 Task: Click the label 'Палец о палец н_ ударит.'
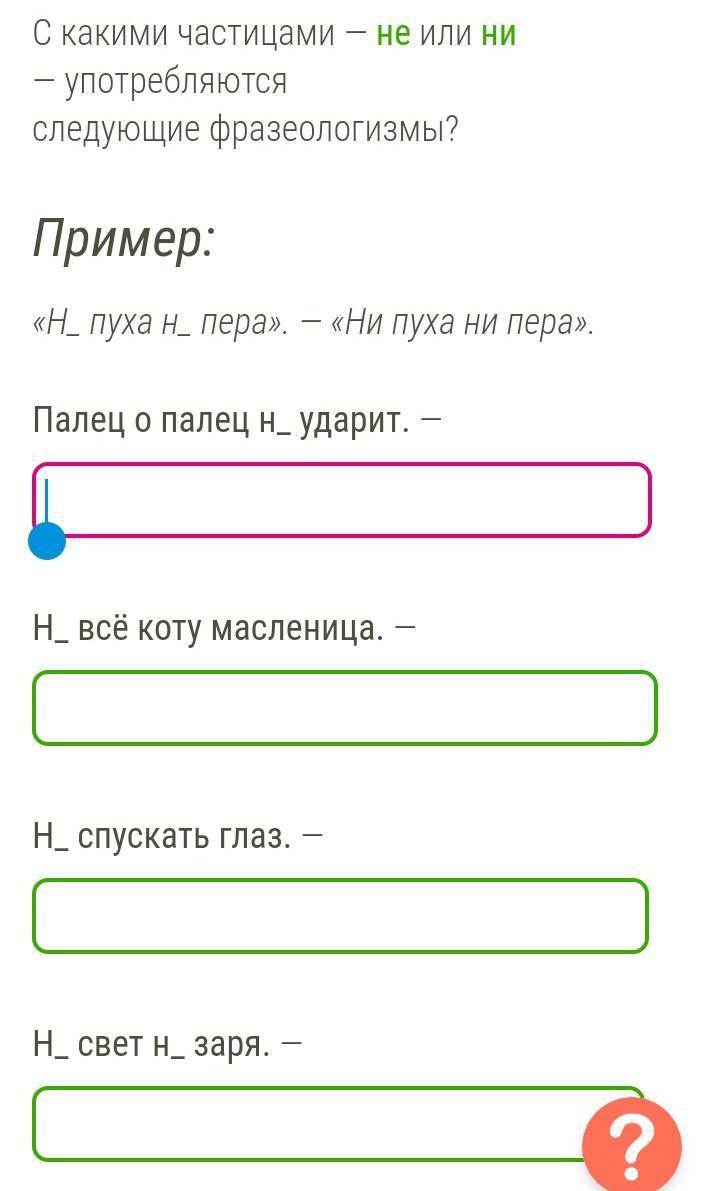click(221, 420)
